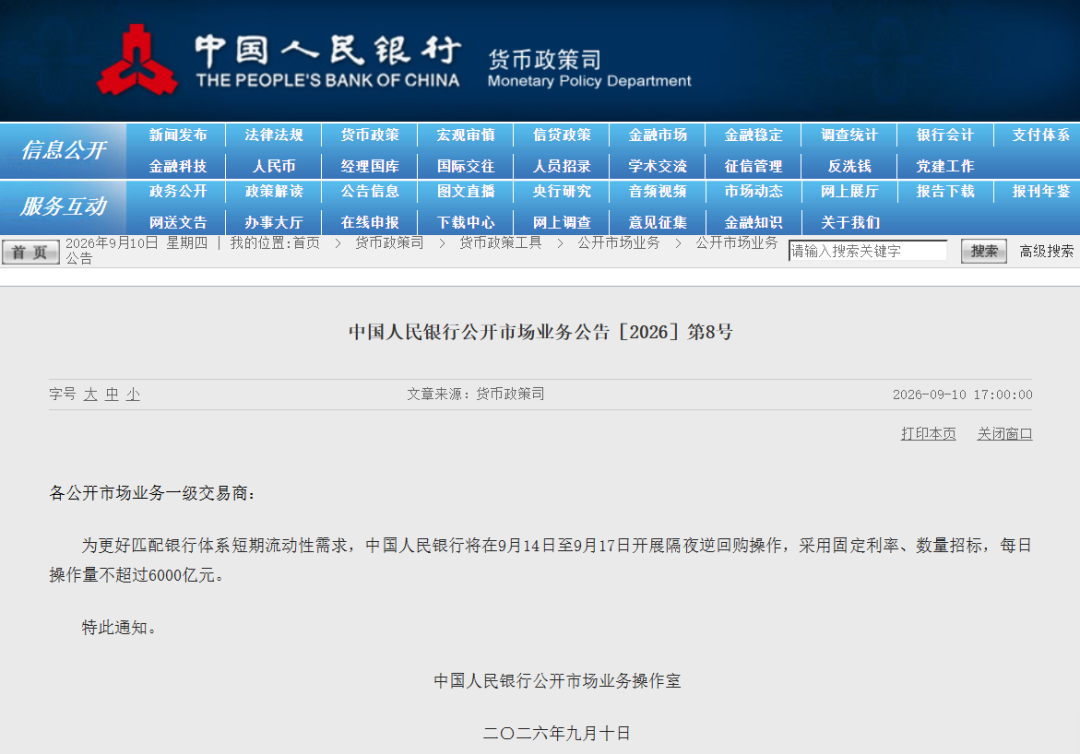Screen dimensions: 1080x754
Task: Select 信贷政策 in the navigation bar
Action: pyautogui.click(x=561, y=135)
